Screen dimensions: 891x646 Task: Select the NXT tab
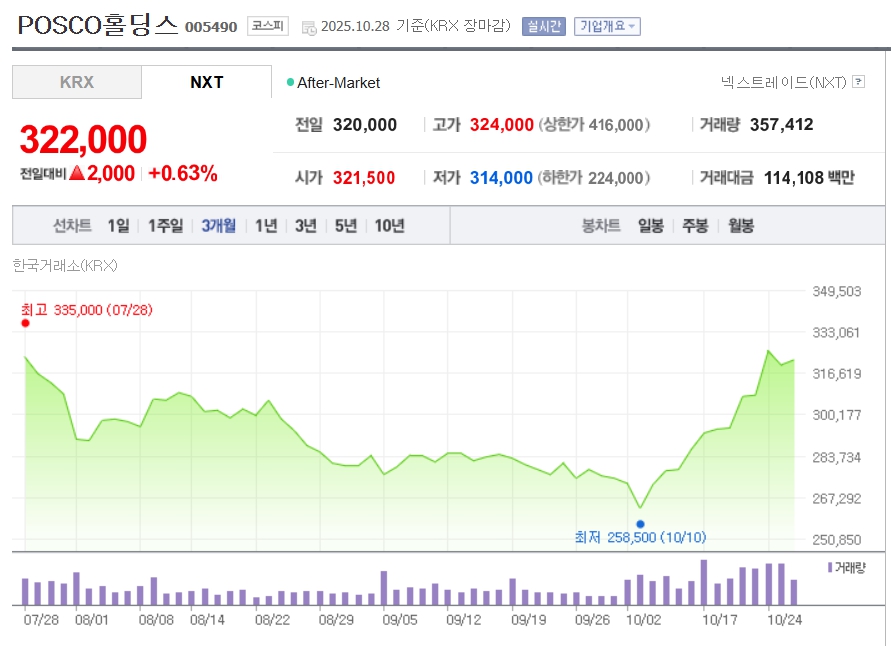tap(206, 82)
